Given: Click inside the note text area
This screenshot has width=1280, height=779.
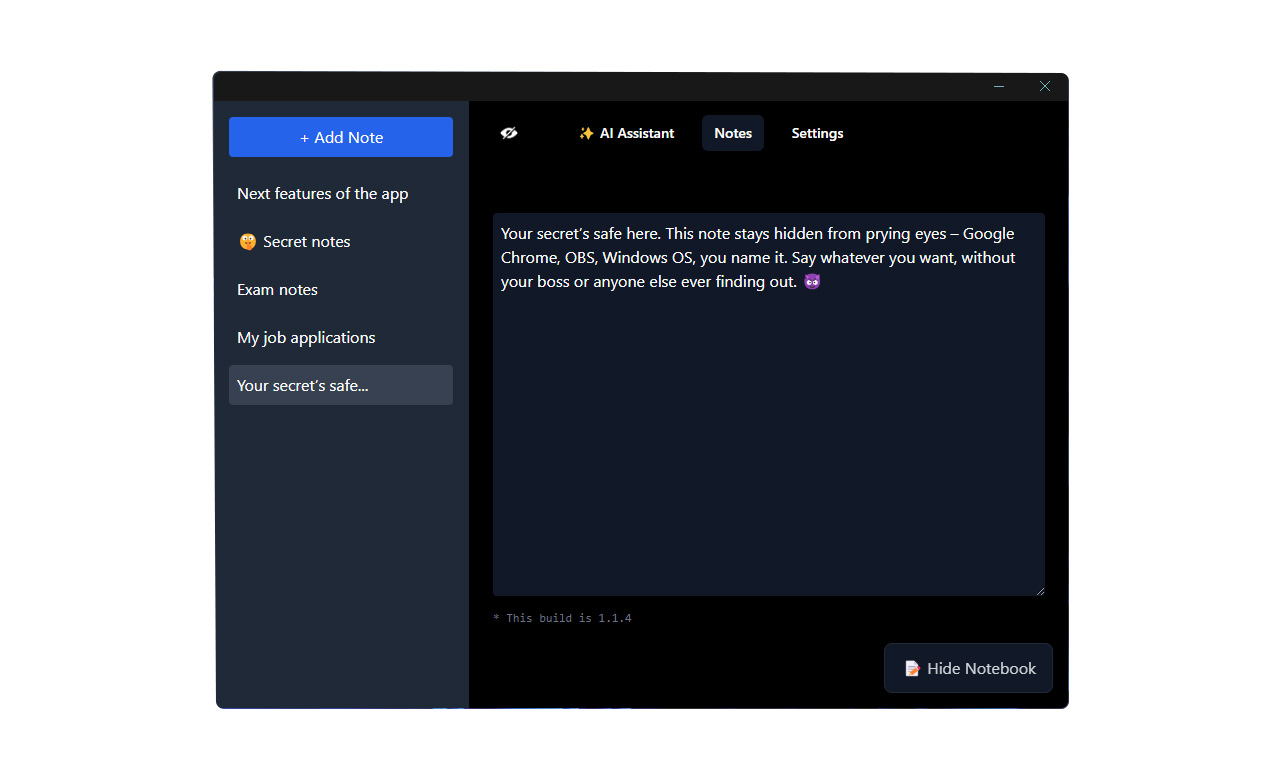Looking at the screenshot, I should click(x=768, y=430).
